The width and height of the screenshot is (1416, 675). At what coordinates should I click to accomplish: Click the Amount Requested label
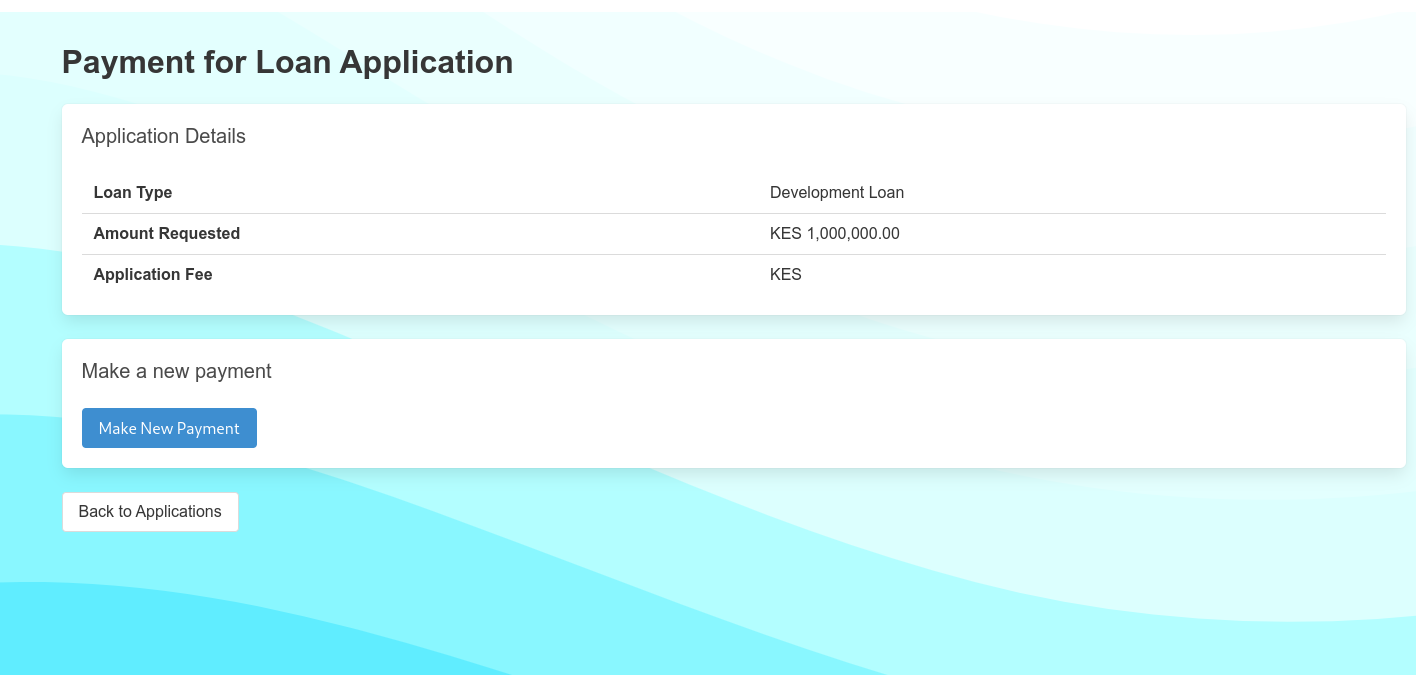[167, 234]
